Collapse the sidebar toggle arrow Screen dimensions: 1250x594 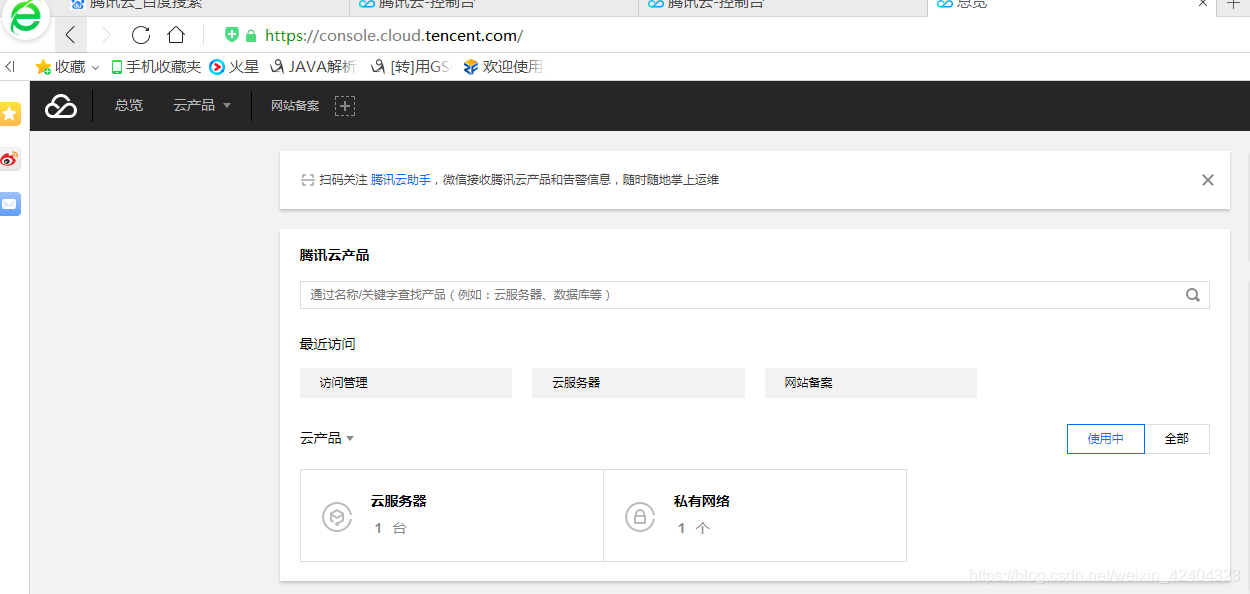coord(10,67)
